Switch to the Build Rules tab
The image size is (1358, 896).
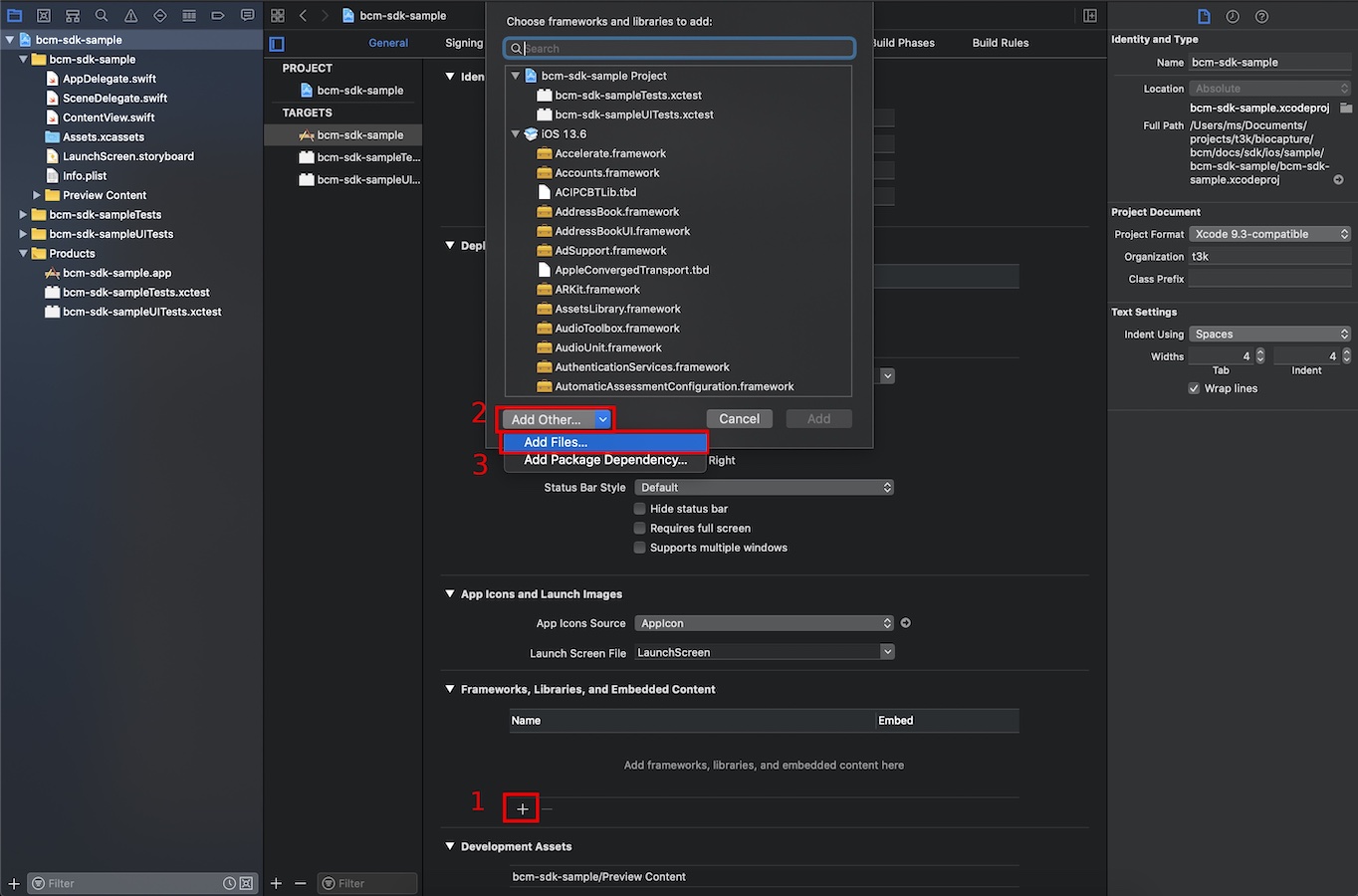point(1001,43)
